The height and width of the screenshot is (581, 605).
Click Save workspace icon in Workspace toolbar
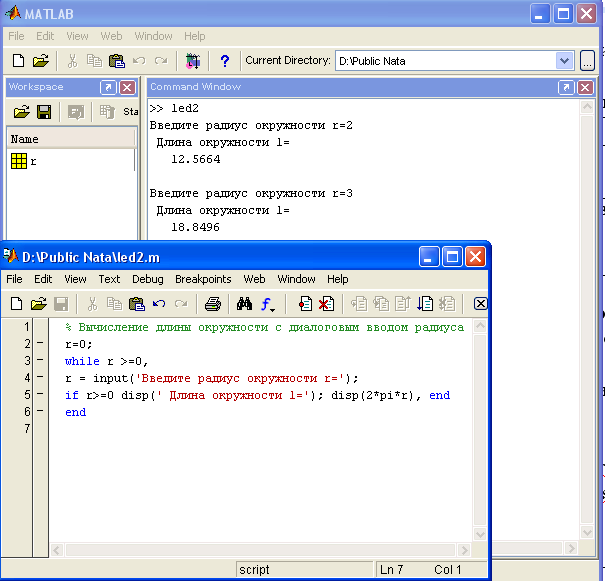tap(44, 112)
